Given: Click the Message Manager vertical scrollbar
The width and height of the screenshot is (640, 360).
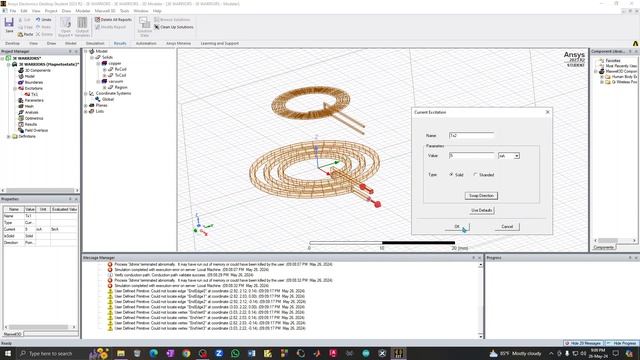Looking at the screenshot, I should tap(480, 300).
